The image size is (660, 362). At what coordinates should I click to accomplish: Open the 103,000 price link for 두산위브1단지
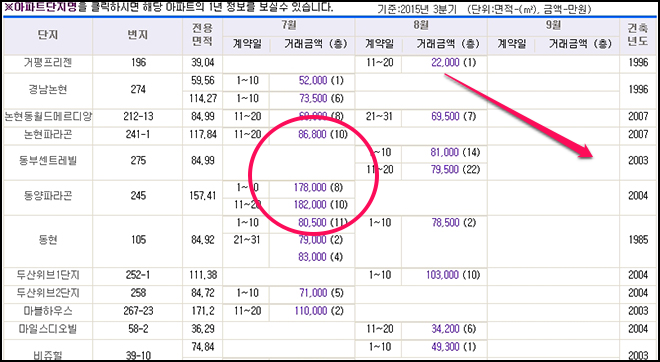click(442, 275)
